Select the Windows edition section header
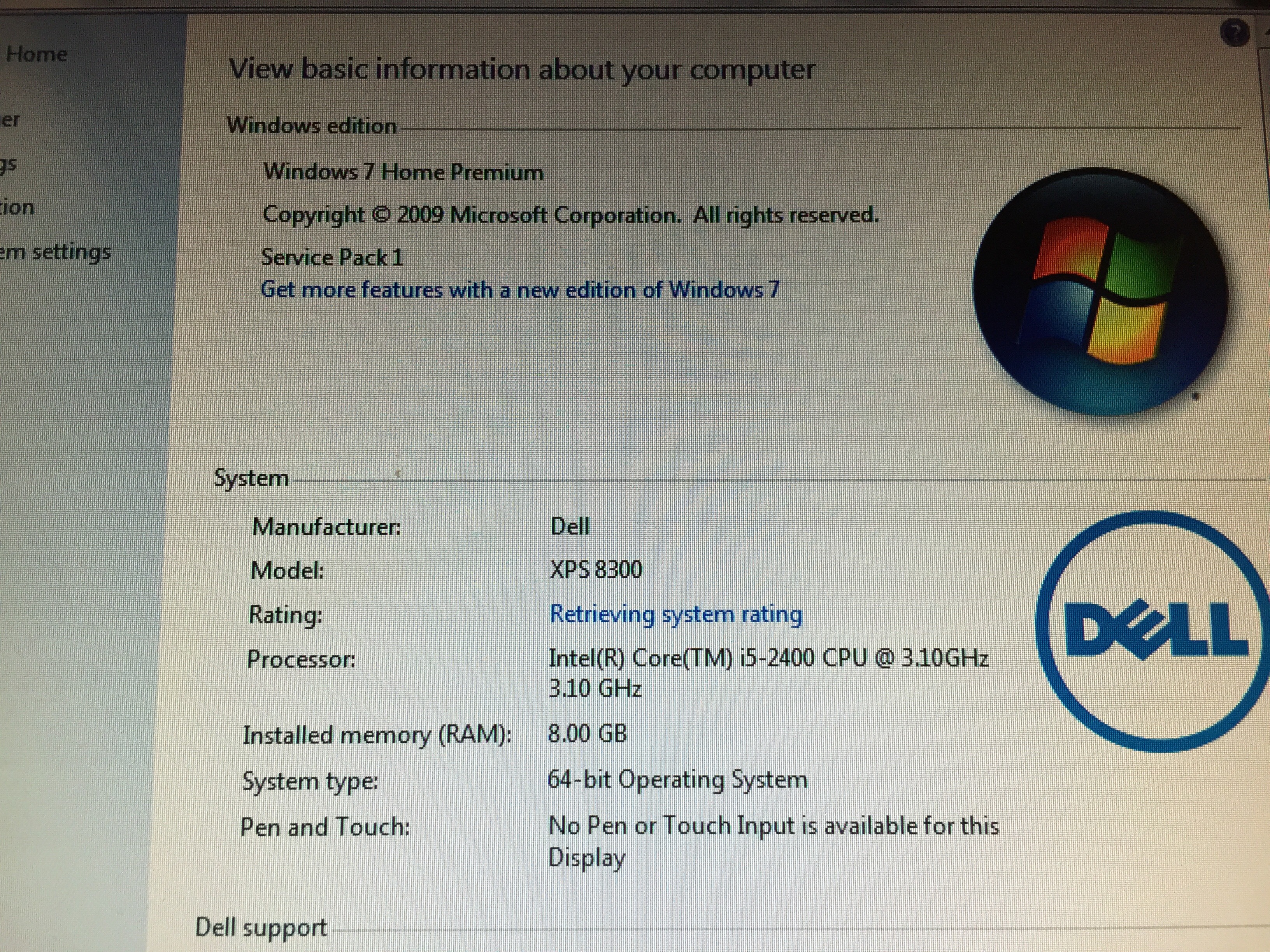 tap(312, 125)
